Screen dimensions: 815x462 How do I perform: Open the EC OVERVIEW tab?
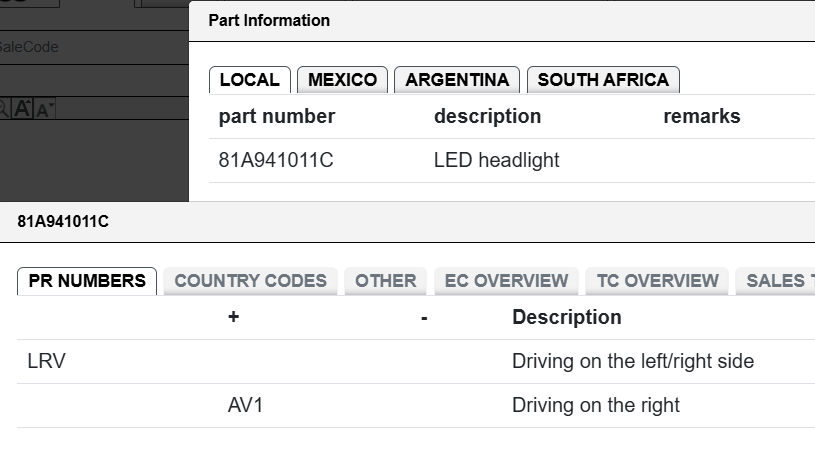506,281
